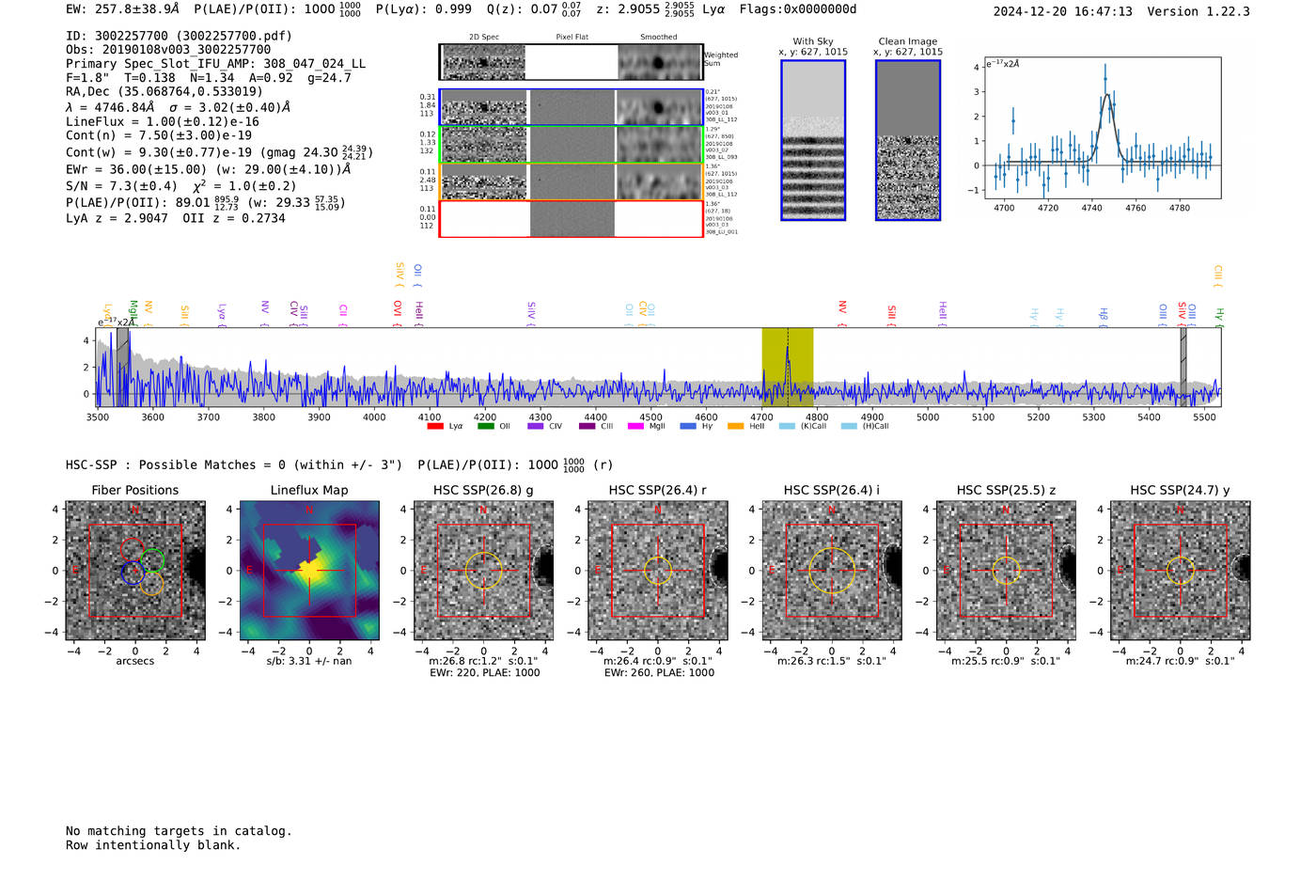Click the green-bordered 2D spectrum fiber row
Screen dimensions: 1316x896
pos(572,145)
